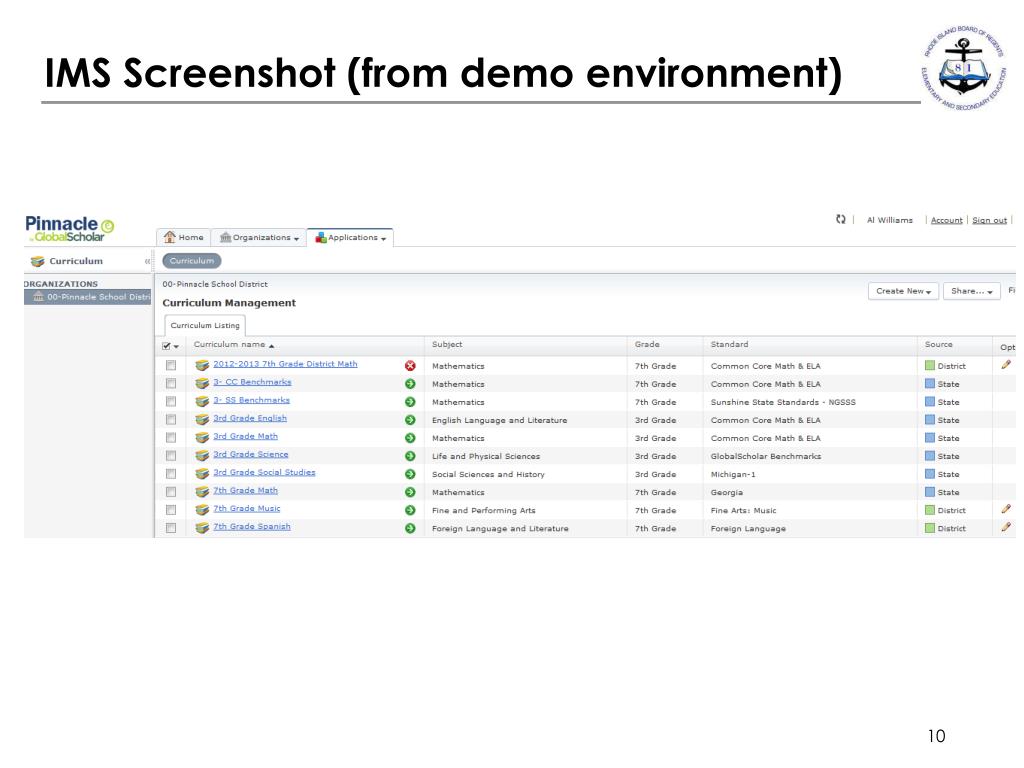Click the book stack icon for 3rd Grade Science

click(202, 455)
